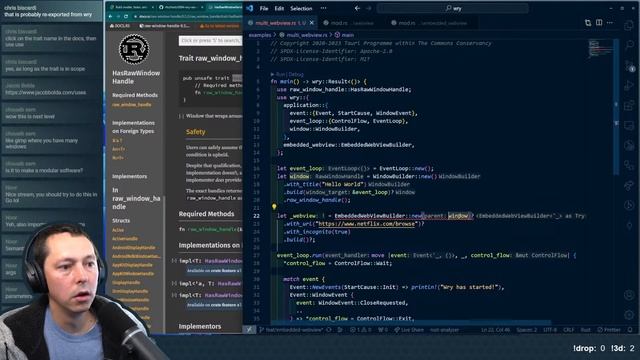Open the Source Control view in the activity bar
This screenshot has height=360, width=640.
tap(629, 65)
